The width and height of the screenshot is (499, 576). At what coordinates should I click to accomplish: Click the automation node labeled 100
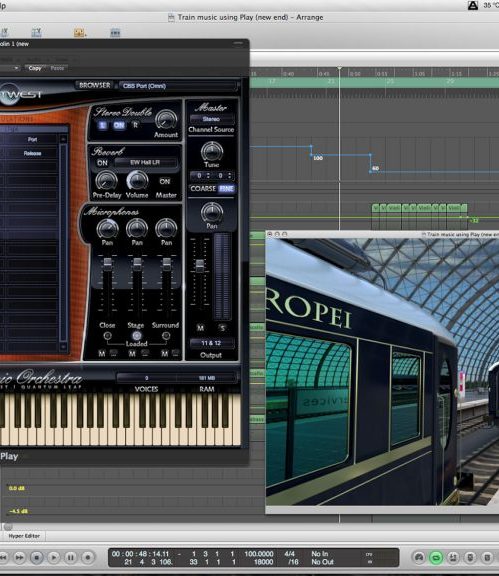pyautogui.click(x=312, y=156)
